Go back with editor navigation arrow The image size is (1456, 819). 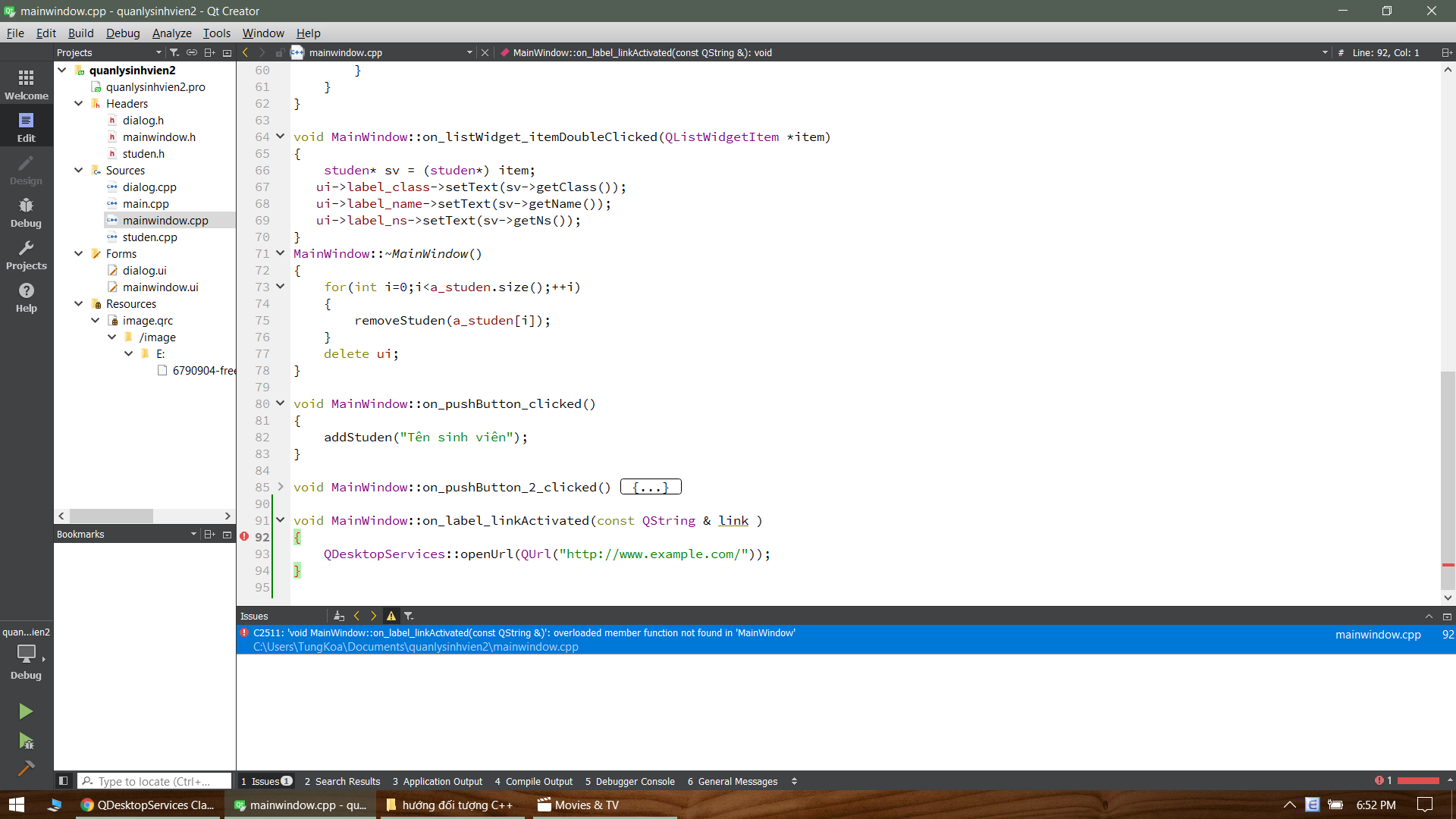[245, 52]
